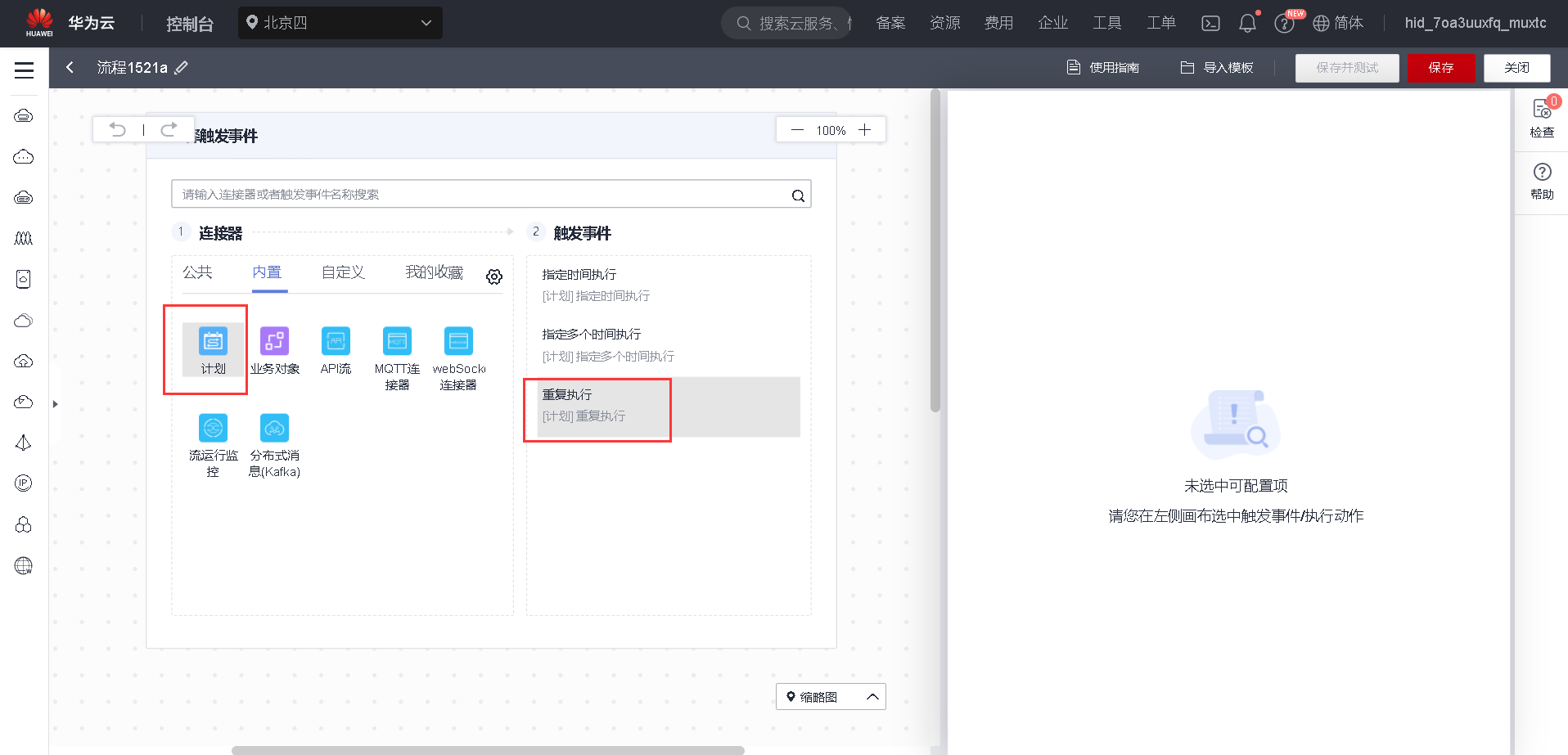
Task: Open the 帮助 help icon
Action: pos(1542,181)
